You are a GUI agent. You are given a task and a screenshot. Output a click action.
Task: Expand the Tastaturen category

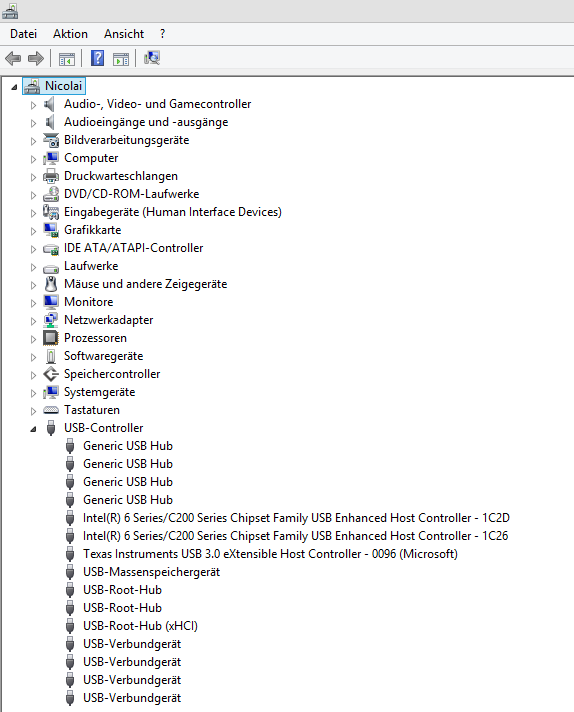(x=33, y=411)
